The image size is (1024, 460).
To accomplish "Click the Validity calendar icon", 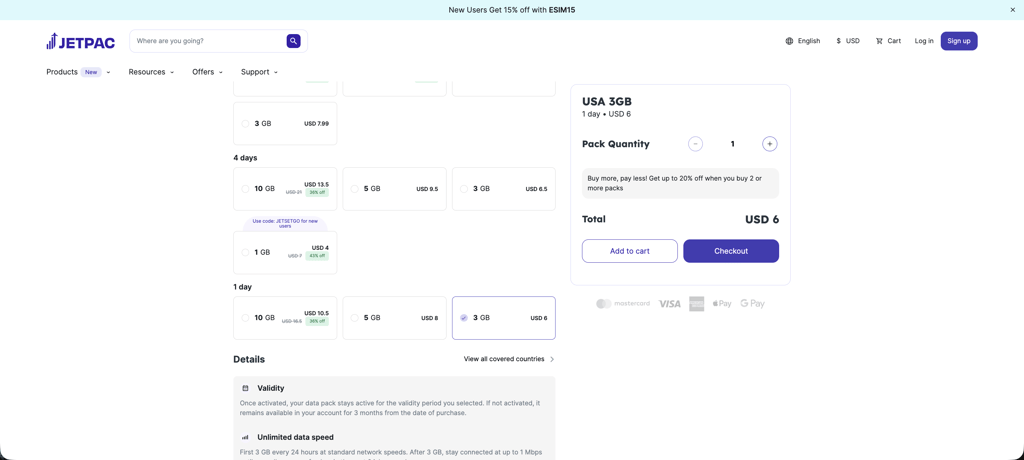I will point(246,388).
